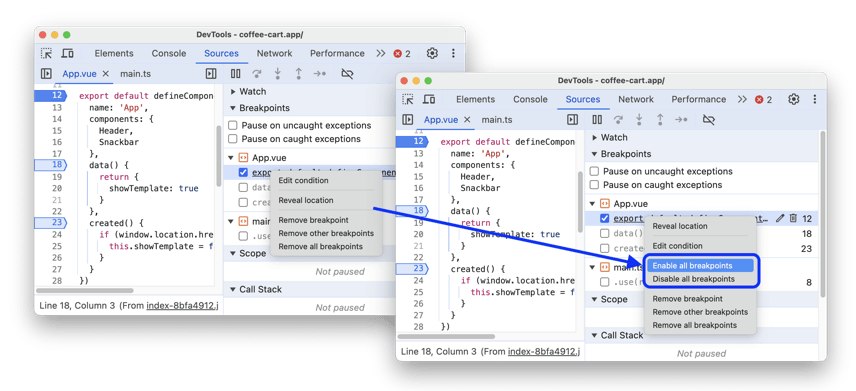Image resolution: width=856 pixels, height=391 pixels.
Task: Enable Pause on uncaught exceptions in right window
Action: coord(595,171)
